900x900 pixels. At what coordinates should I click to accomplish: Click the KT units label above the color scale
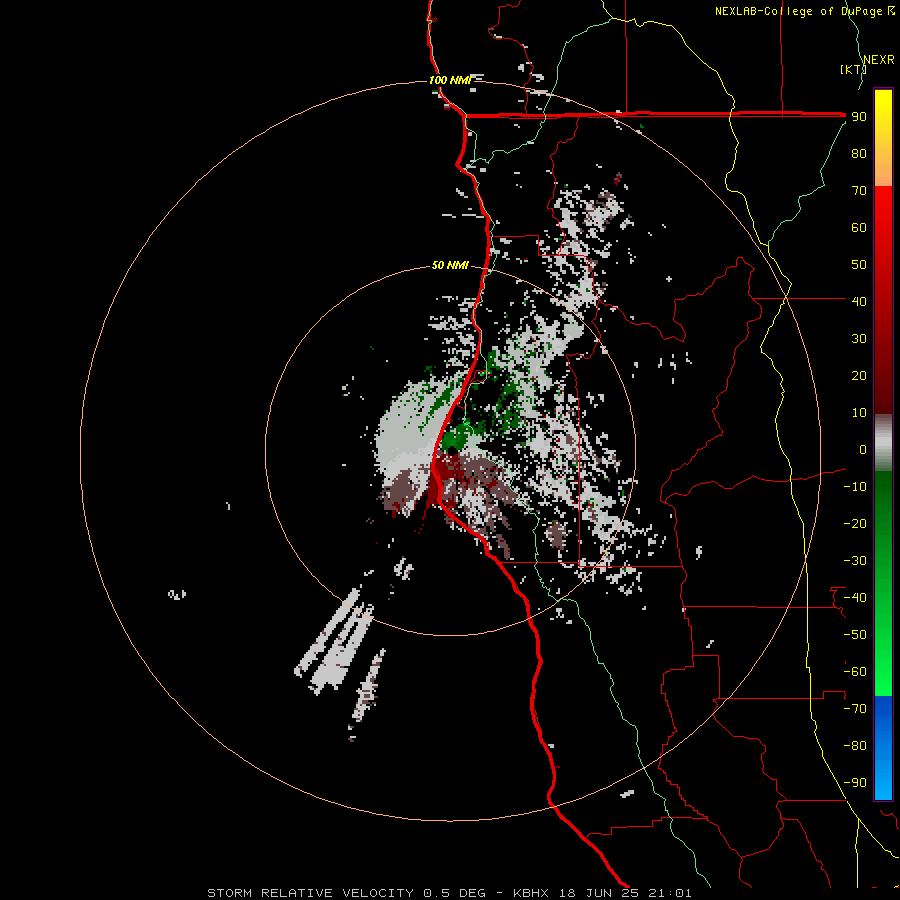[x=853, y=69]
